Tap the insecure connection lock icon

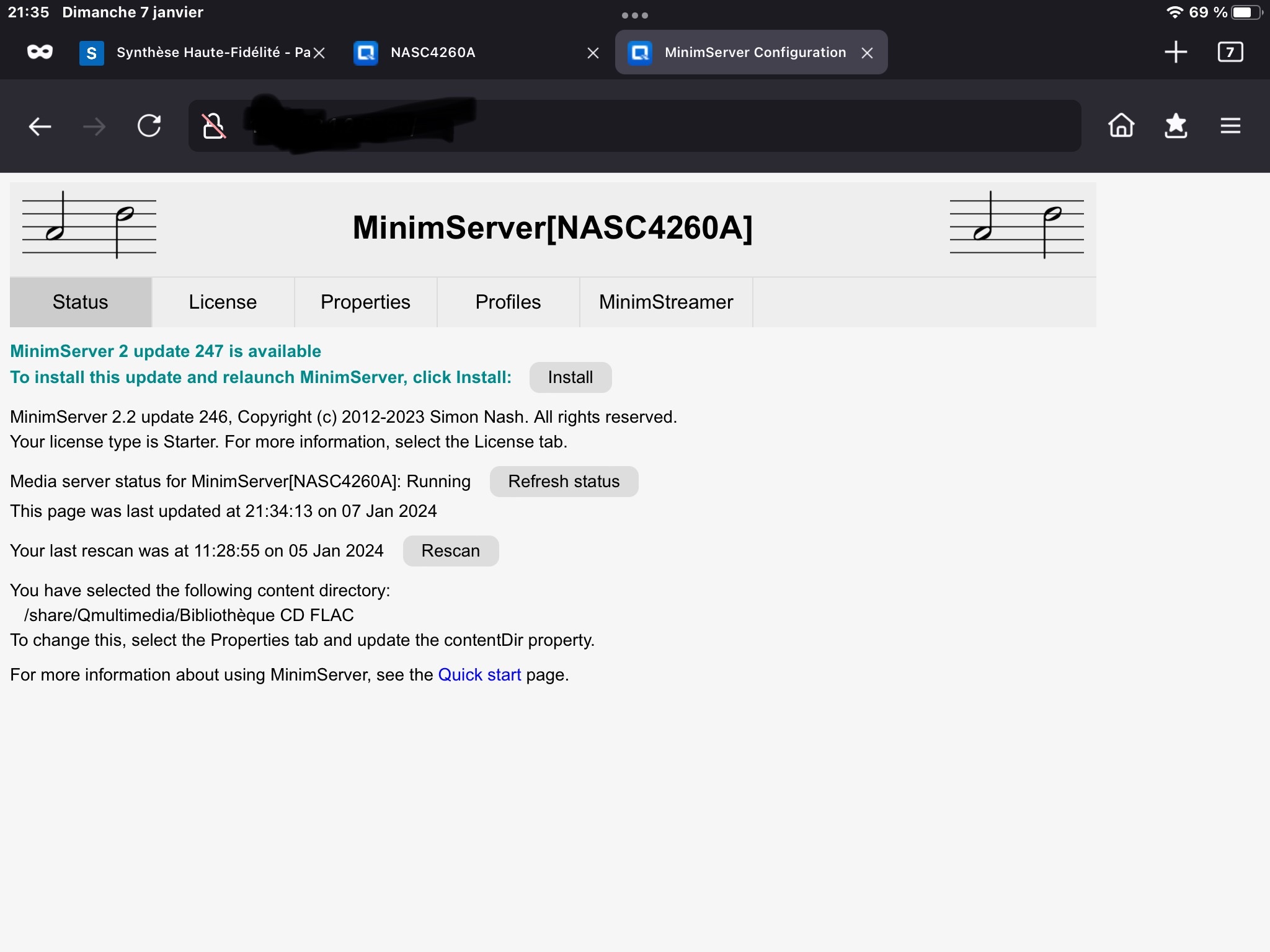click(x=213, y=126)
